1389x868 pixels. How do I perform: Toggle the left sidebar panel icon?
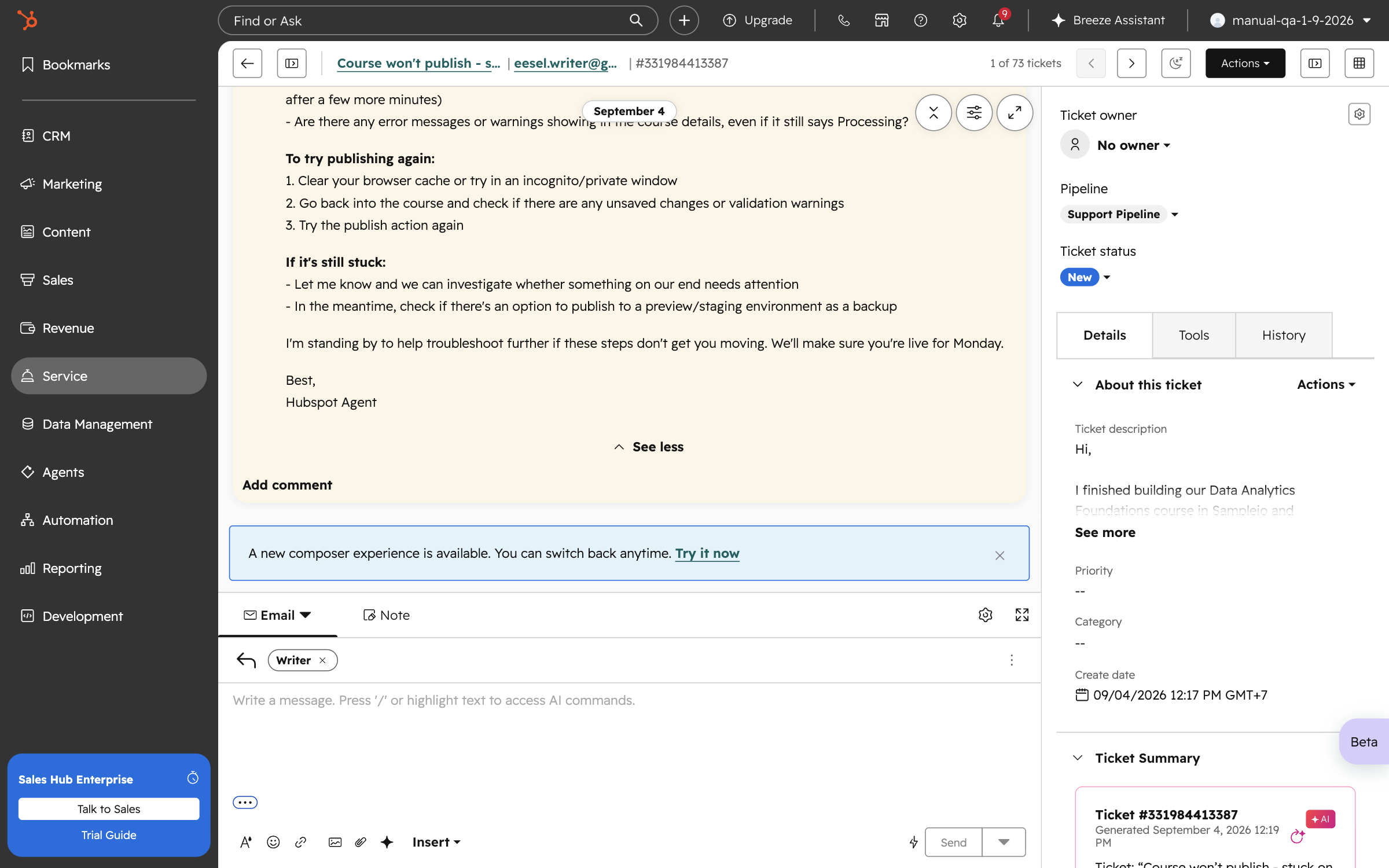click(x=292, y=63)
